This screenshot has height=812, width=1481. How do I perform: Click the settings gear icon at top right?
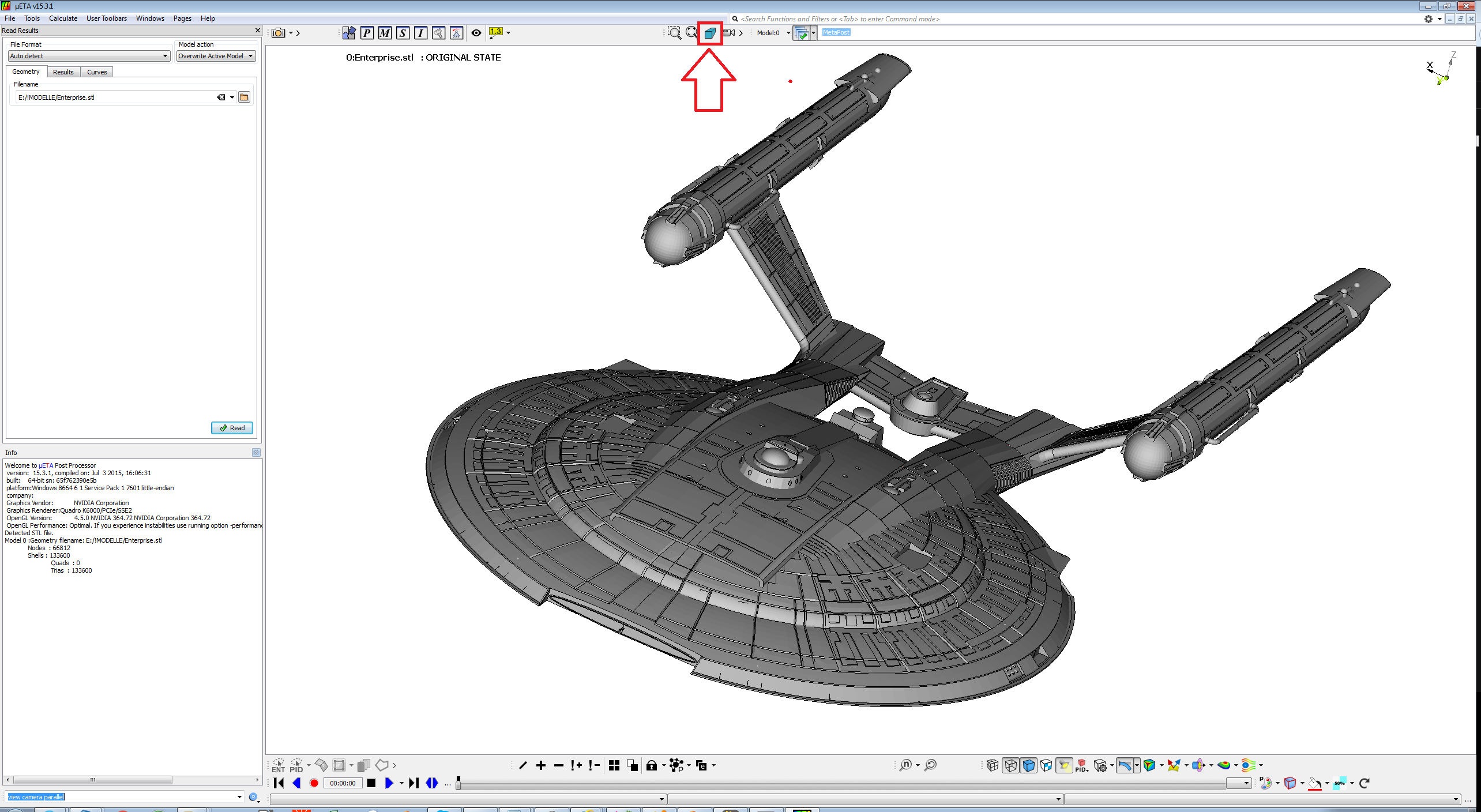pos(1428,19)
